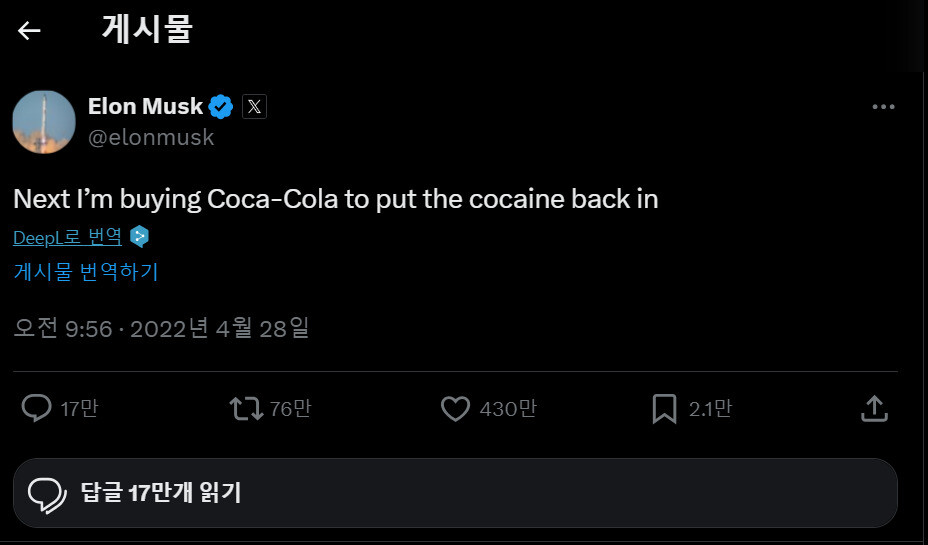Like the post with heart icon
Screen dimensions: 928x545
(455, 408)
